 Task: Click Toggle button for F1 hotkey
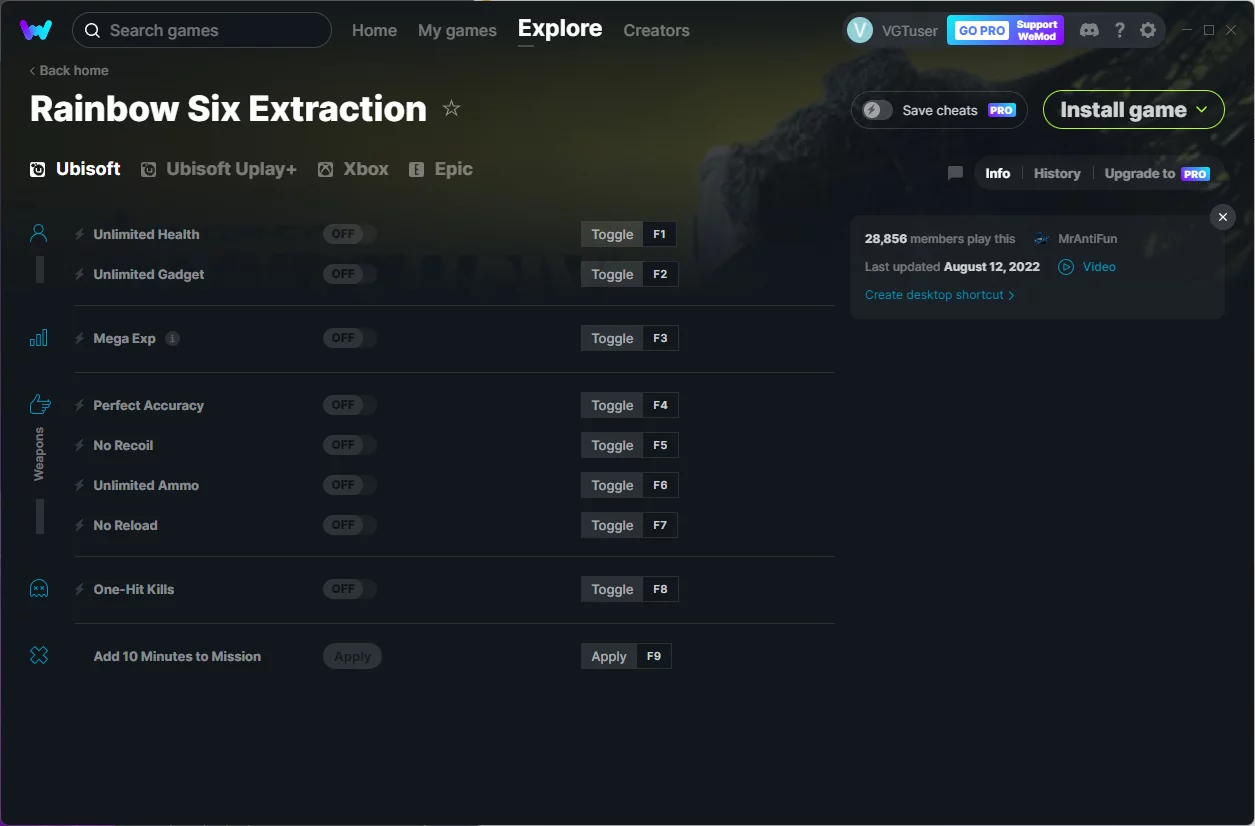(x=612, y=234)
